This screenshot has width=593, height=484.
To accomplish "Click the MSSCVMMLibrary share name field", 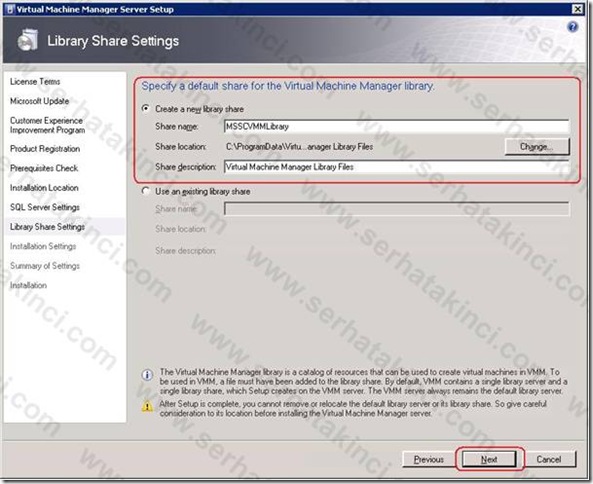I will click(x=396, y=126).
